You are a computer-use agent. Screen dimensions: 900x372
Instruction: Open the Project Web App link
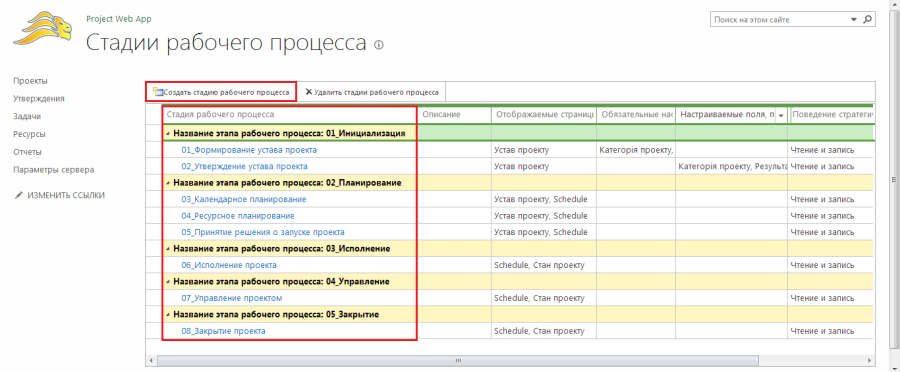click(x=119, y=19)
